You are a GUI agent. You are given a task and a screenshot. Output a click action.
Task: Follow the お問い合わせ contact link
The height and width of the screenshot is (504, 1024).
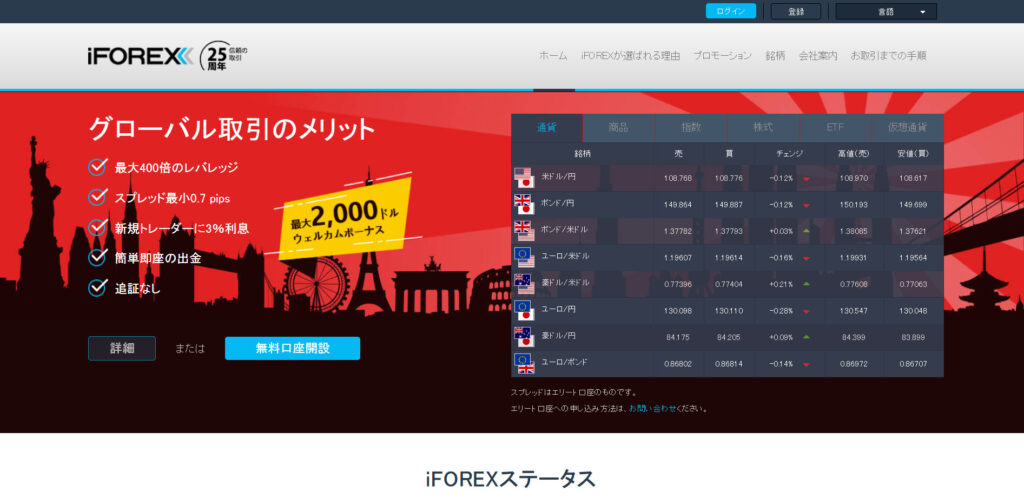[x=653, y=409]
